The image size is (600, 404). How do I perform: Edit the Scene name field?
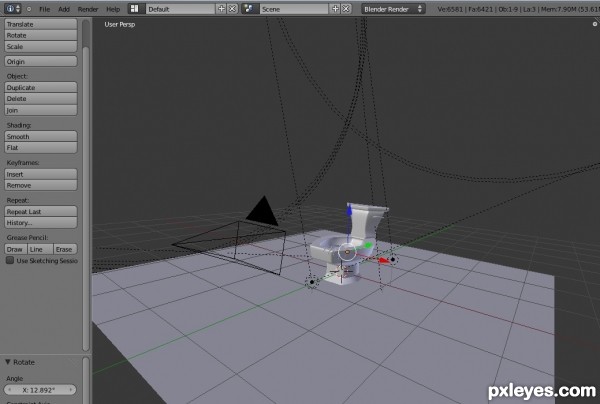293,9
